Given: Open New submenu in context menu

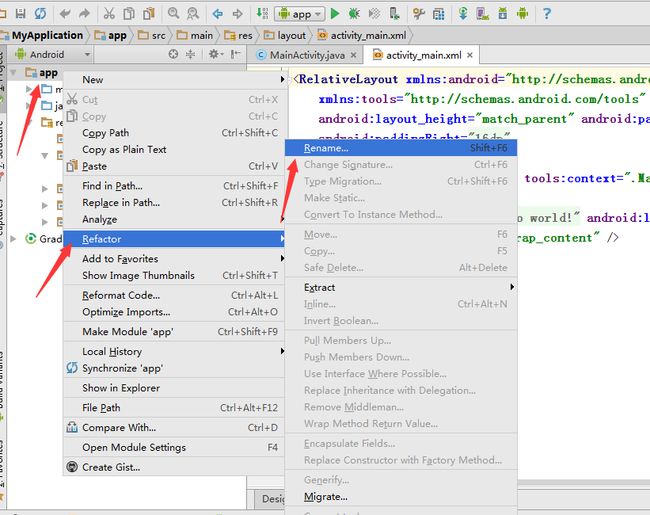Looking at the screenshot, I should click(174, 80).
